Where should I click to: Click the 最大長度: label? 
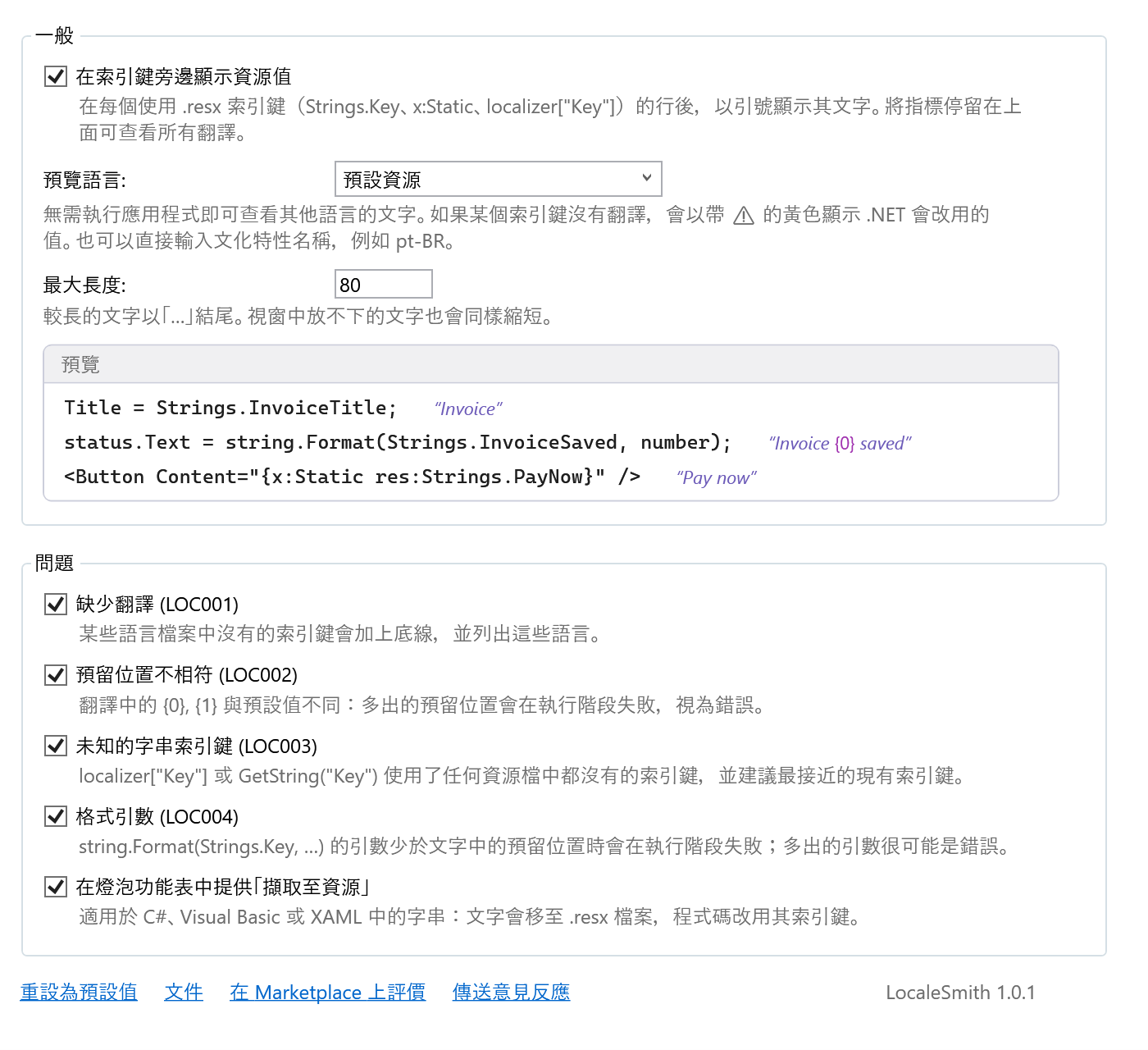[x=84, y=285]
